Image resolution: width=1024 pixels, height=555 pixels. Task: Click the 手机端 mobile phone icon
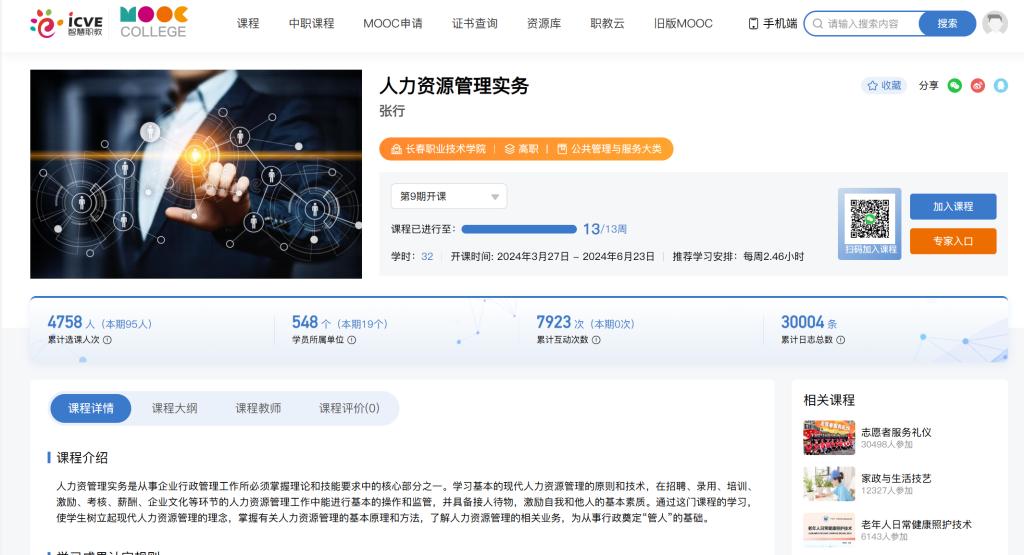coord(753,24)
